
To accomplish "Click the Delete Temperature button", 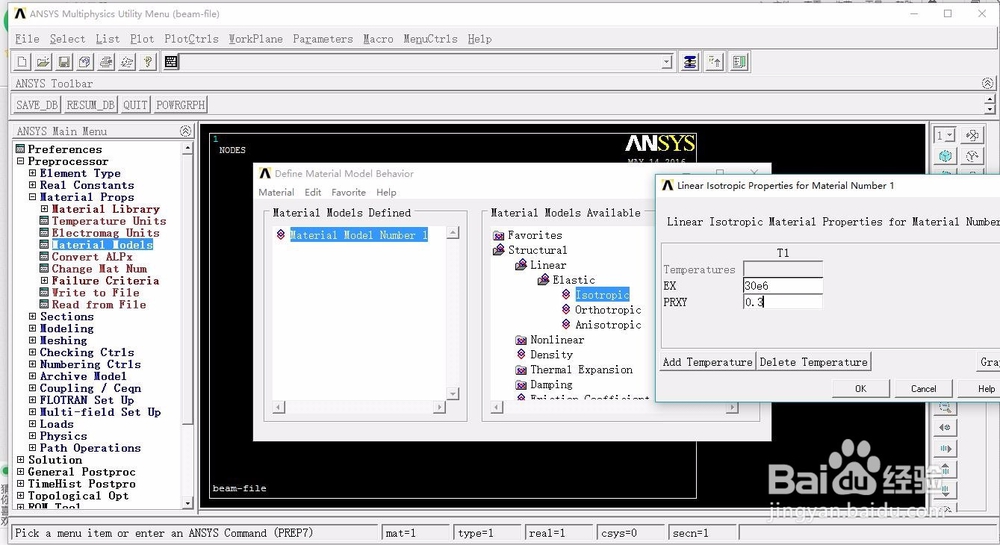I will click(814, 362).
